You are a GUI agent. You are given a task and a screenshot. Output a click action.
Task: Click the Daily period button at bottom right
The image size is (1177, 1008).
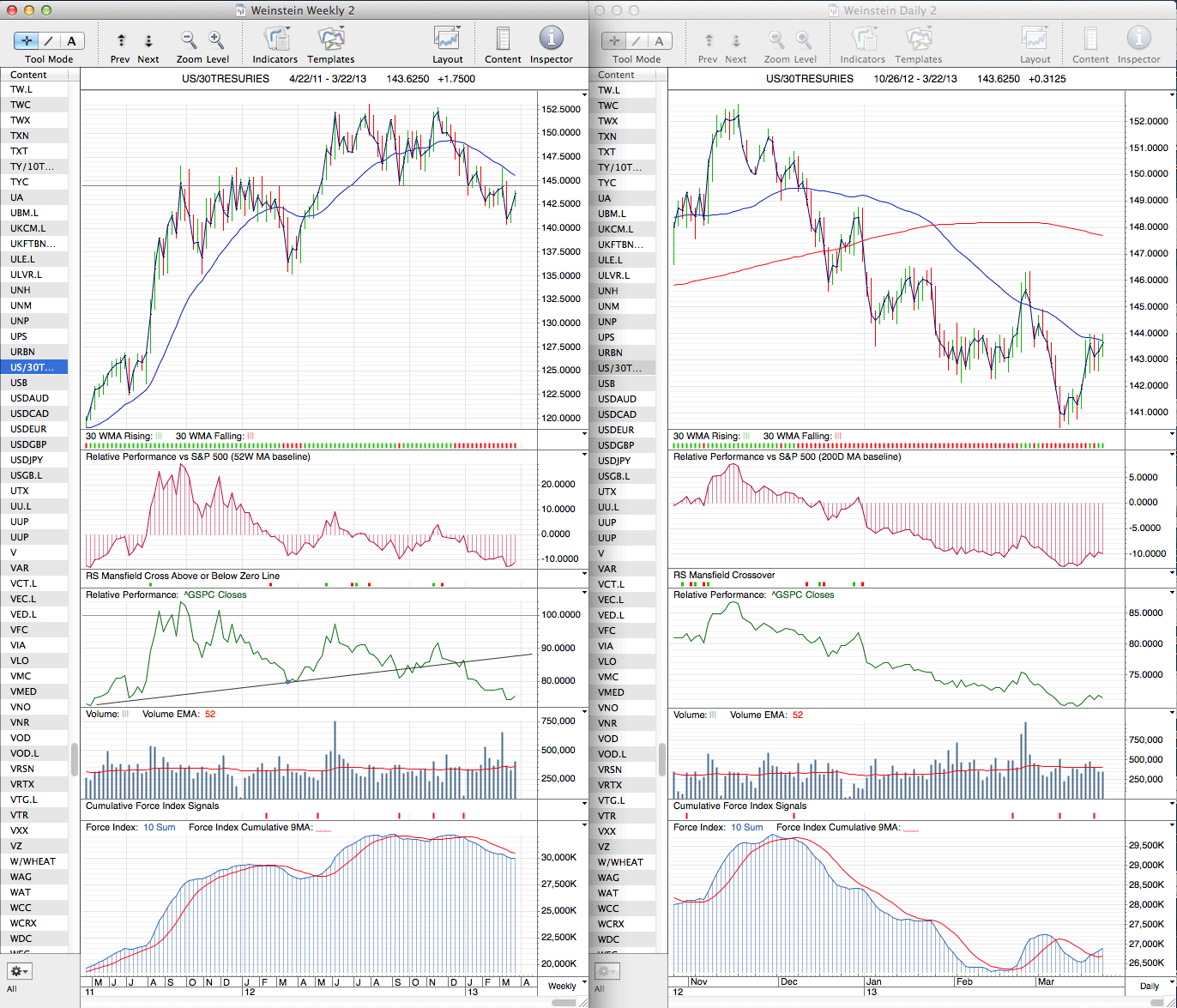click(1150, 987)
